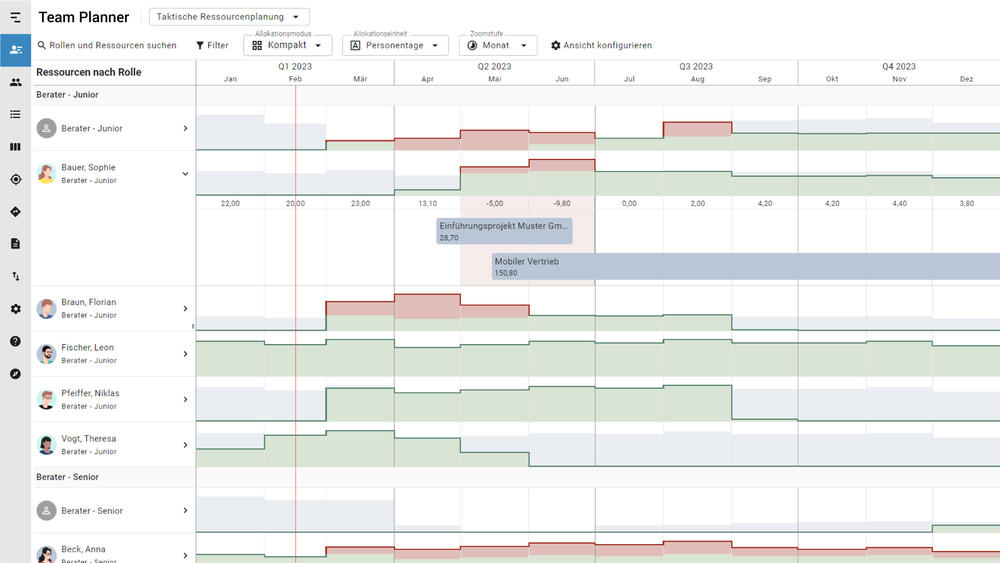Click the generic Berater - Junior role avatar
Image resolution: width=1000 pixels, height=563 pixels.
pyautogui.click(x=46, y=128)
